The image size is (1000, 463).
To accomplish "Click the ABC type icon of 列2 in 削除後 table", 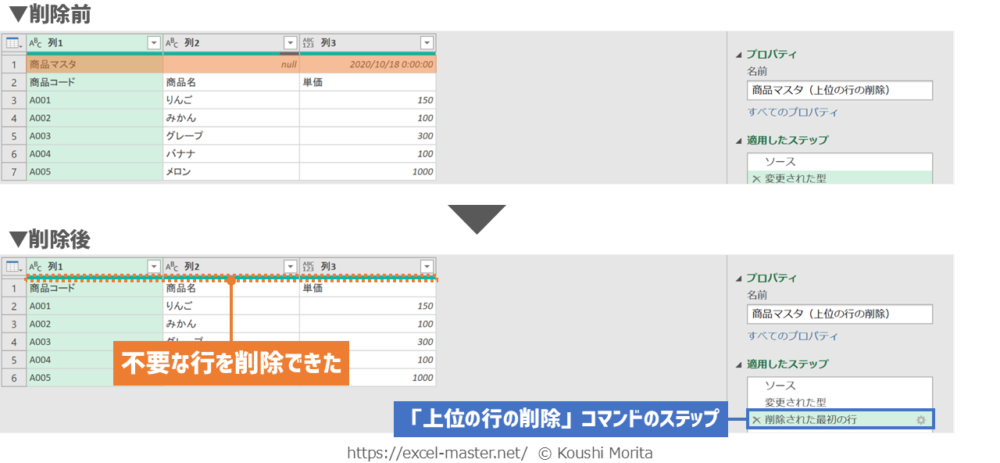I will (171, 267).
